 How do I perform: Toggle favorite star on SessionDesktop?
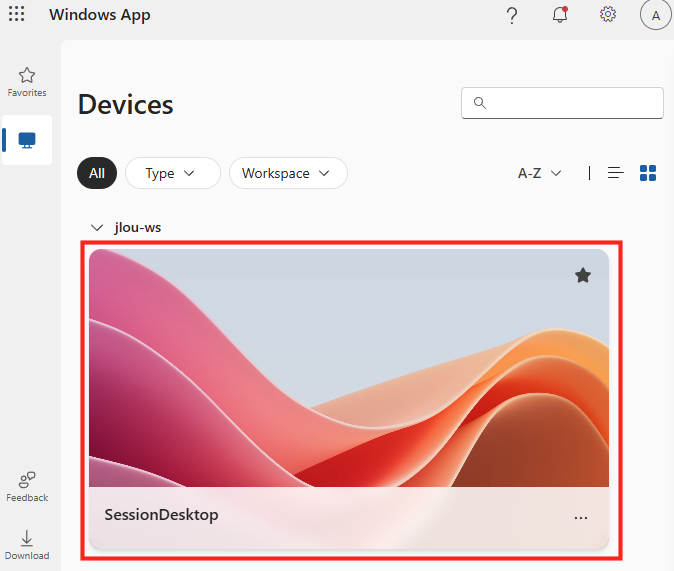pyautogui.click(x=583, y=276)
